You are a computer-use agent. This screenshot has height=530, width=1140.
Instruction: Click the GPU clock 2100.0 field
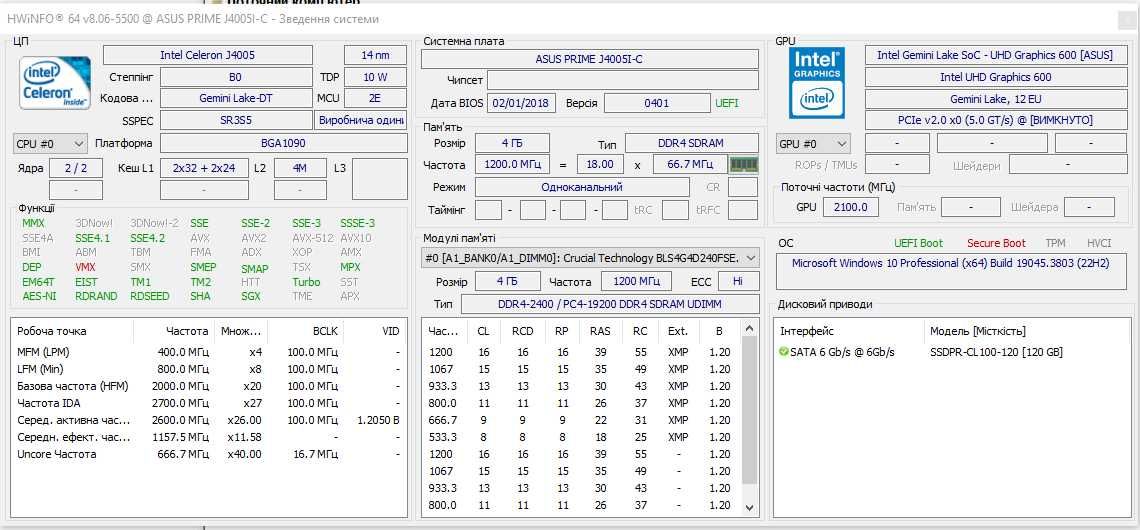pos(851,207)
